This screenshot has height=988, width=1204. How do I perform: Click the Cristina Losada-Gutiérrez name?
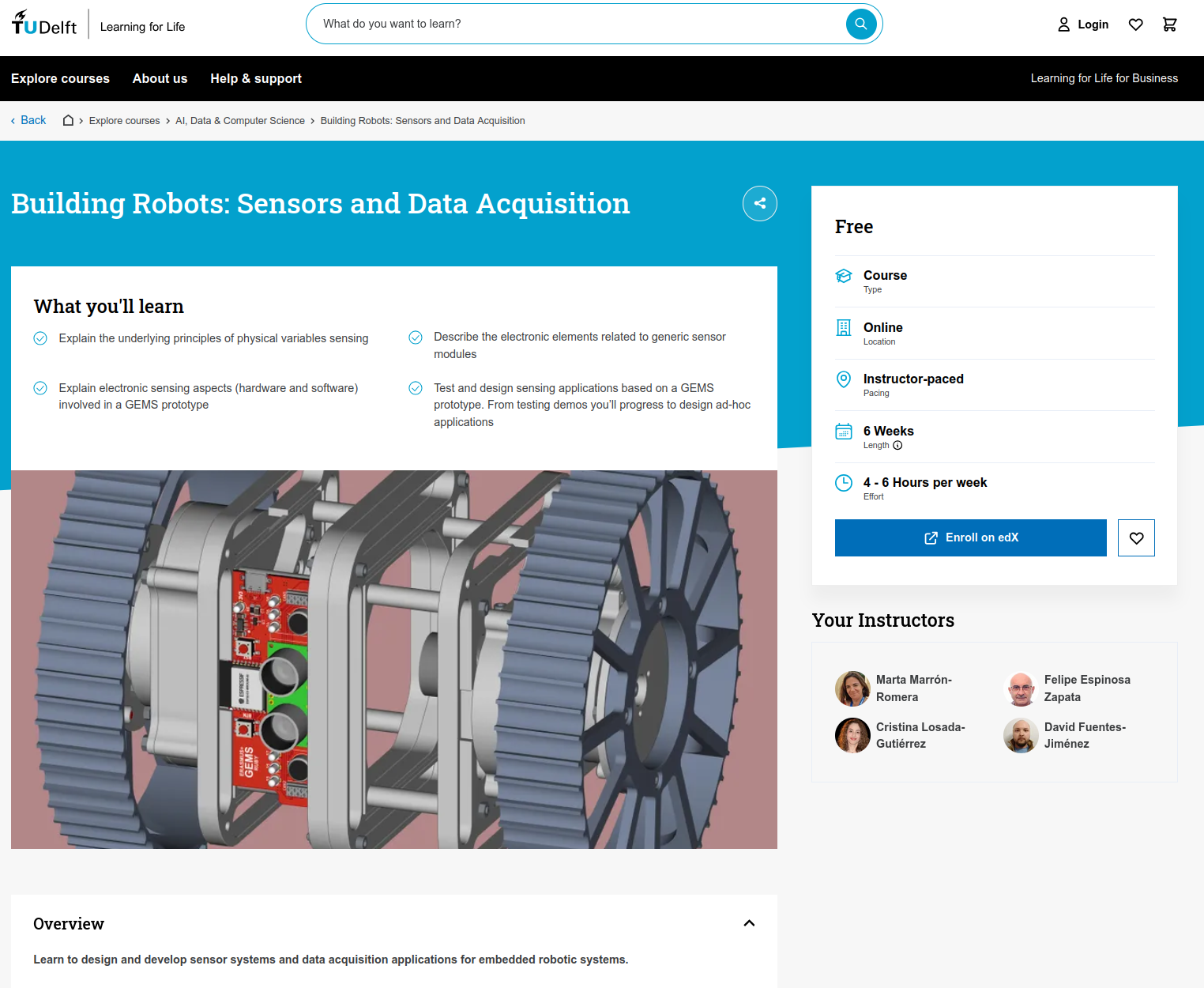pyautogui.click(x=920, y=735)
